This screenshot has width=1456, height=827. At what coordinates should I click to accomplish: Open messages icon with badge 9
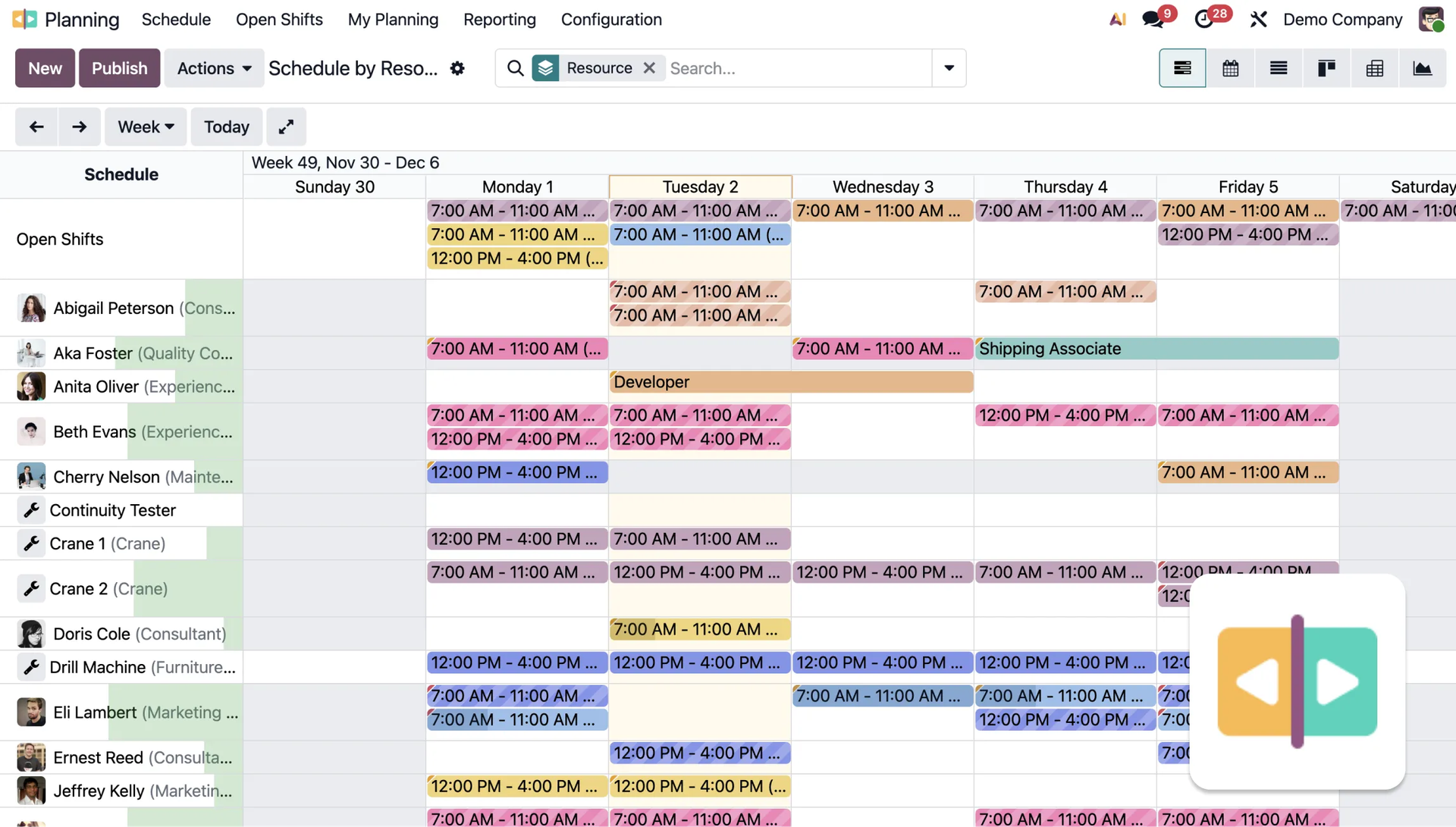tap(1153, 20)
